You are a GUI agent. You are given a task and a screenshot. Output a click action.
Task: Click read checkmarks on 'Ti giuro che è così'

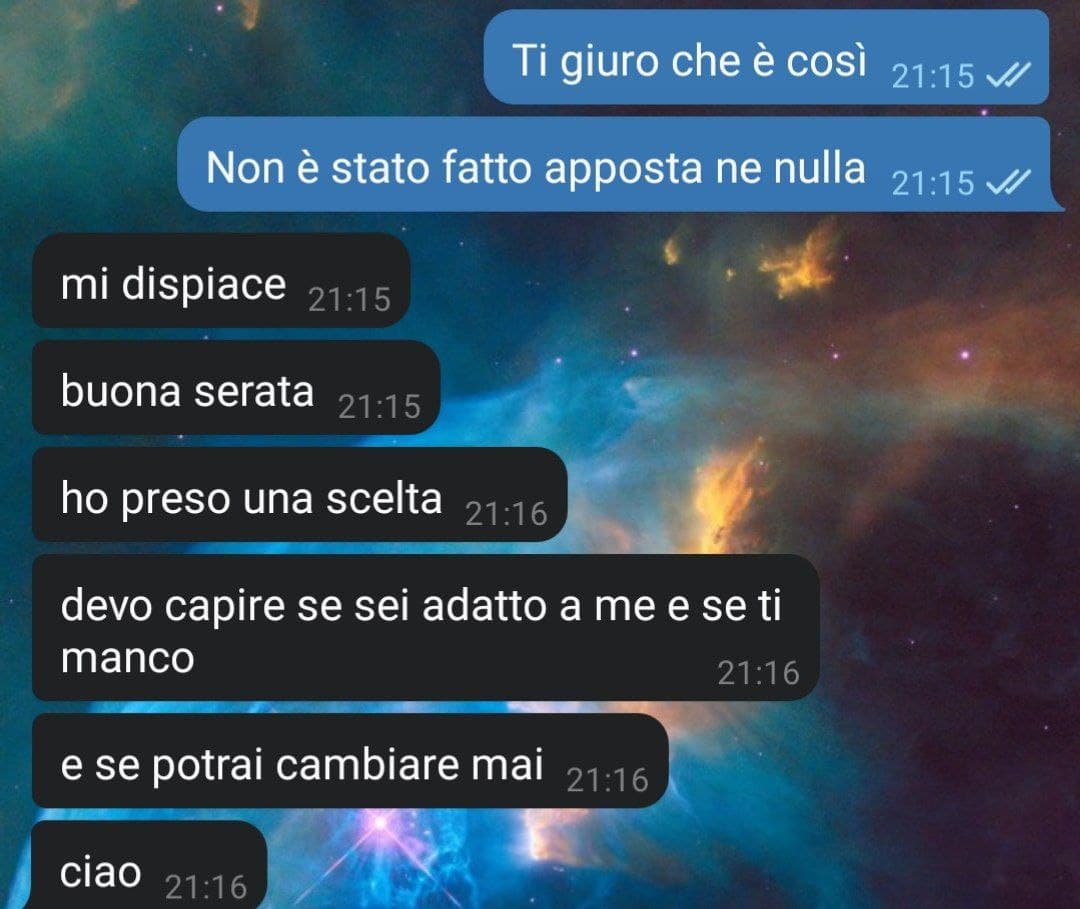point(1008,75)
